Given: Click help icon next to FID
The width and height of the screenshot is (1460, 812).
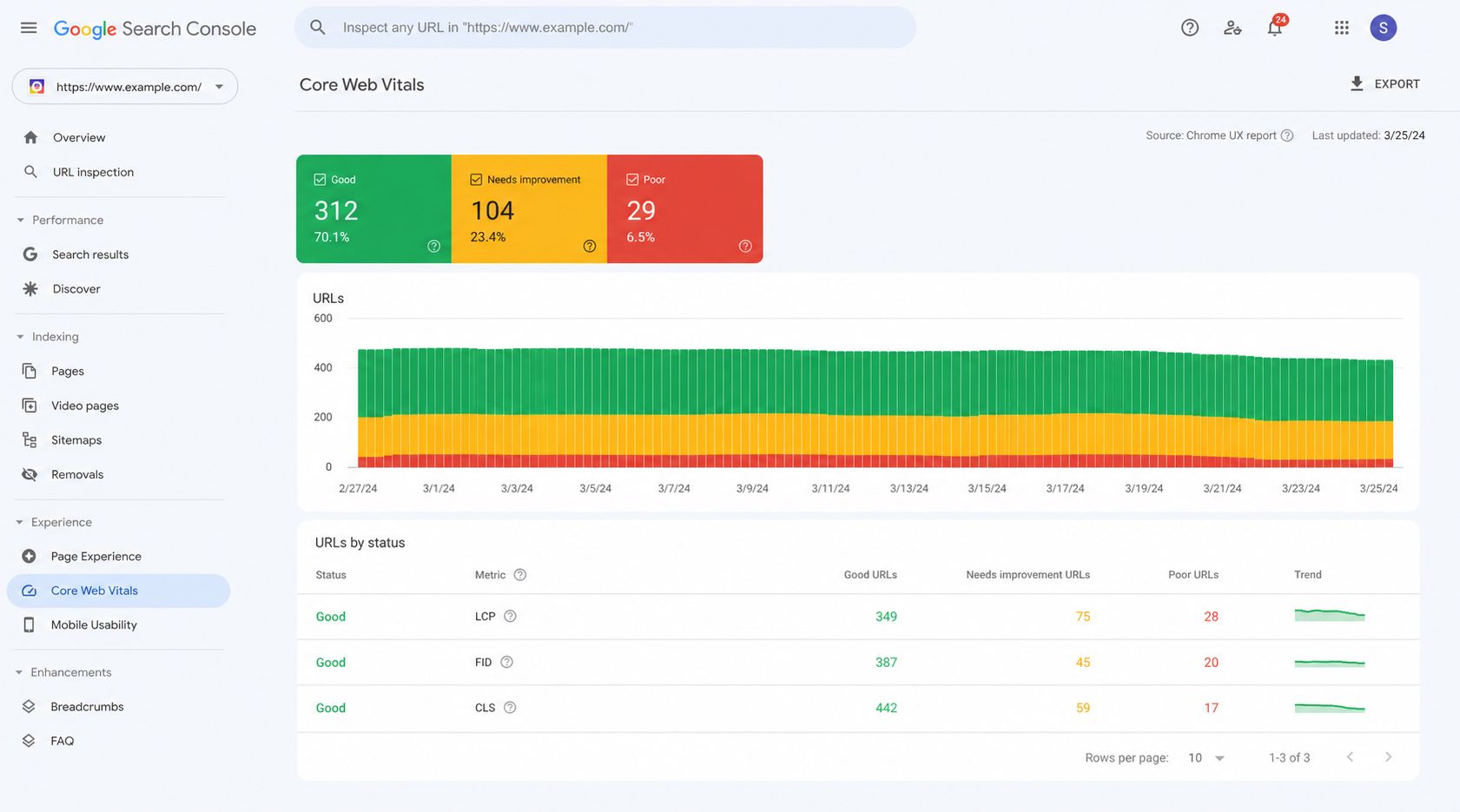Looking at the screenshot, I should click(x=507, y=663).
